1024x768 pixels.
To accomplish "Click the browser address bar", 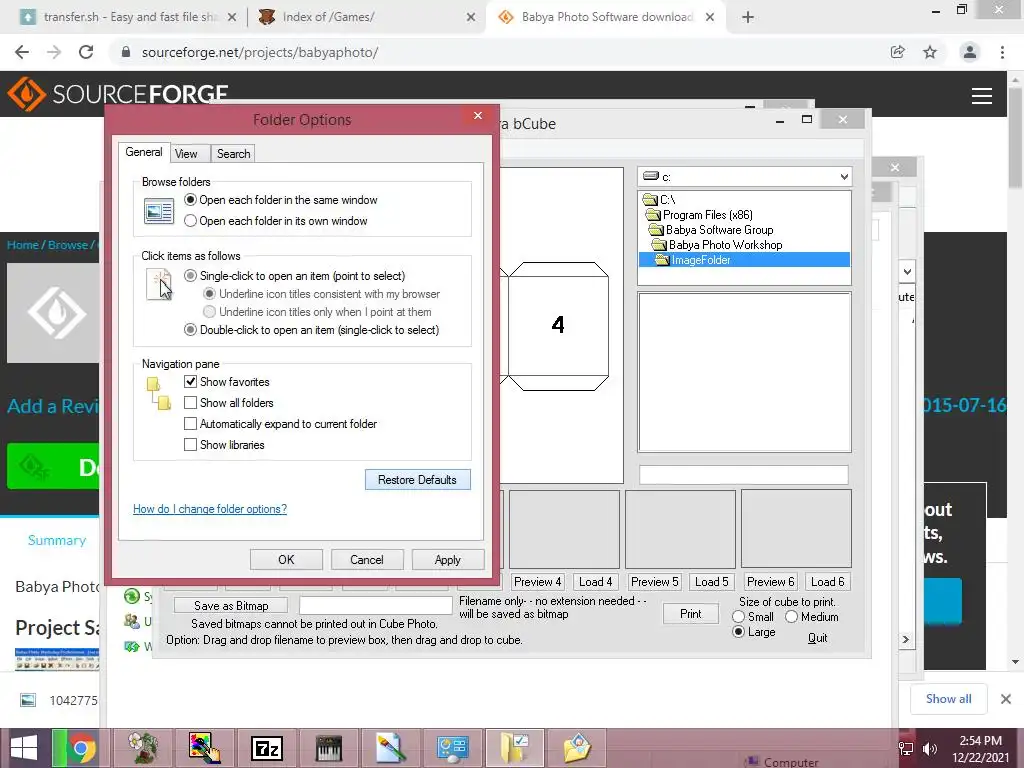I will click(496, 52).
